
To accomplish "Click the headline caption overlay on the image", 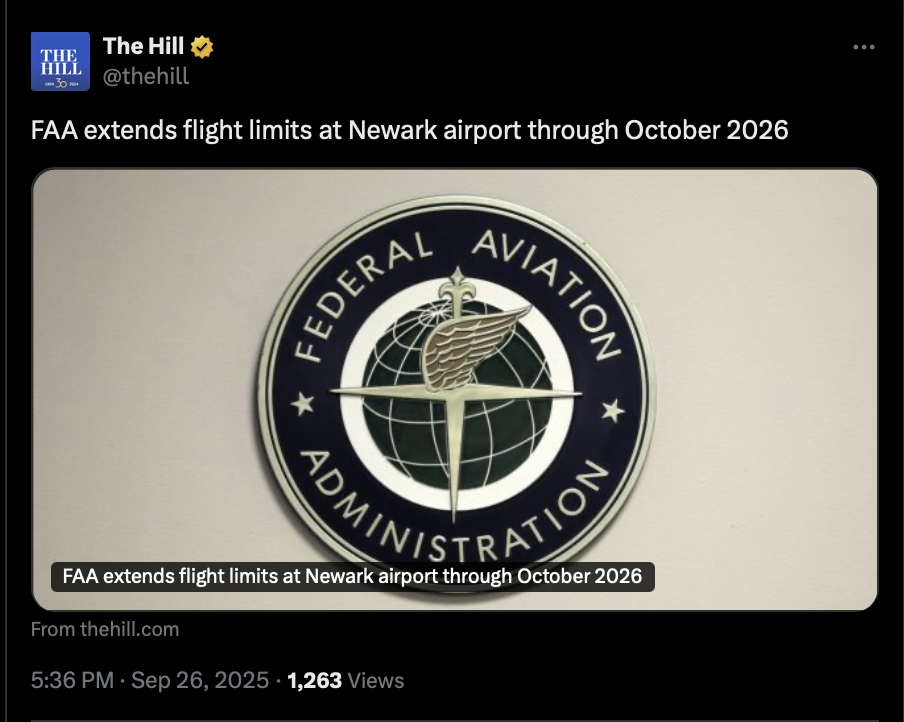I will point(352,576).
